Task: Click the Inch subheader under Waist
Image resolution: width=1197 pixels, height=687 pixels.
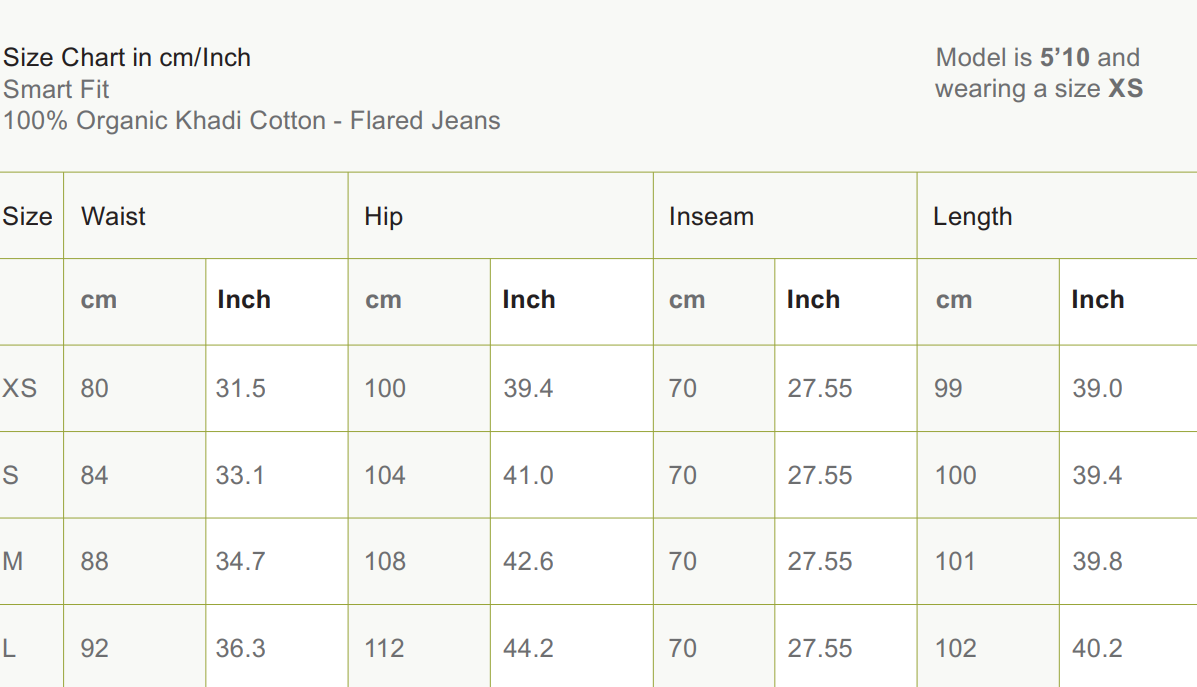Action: (x=243, y=300)
